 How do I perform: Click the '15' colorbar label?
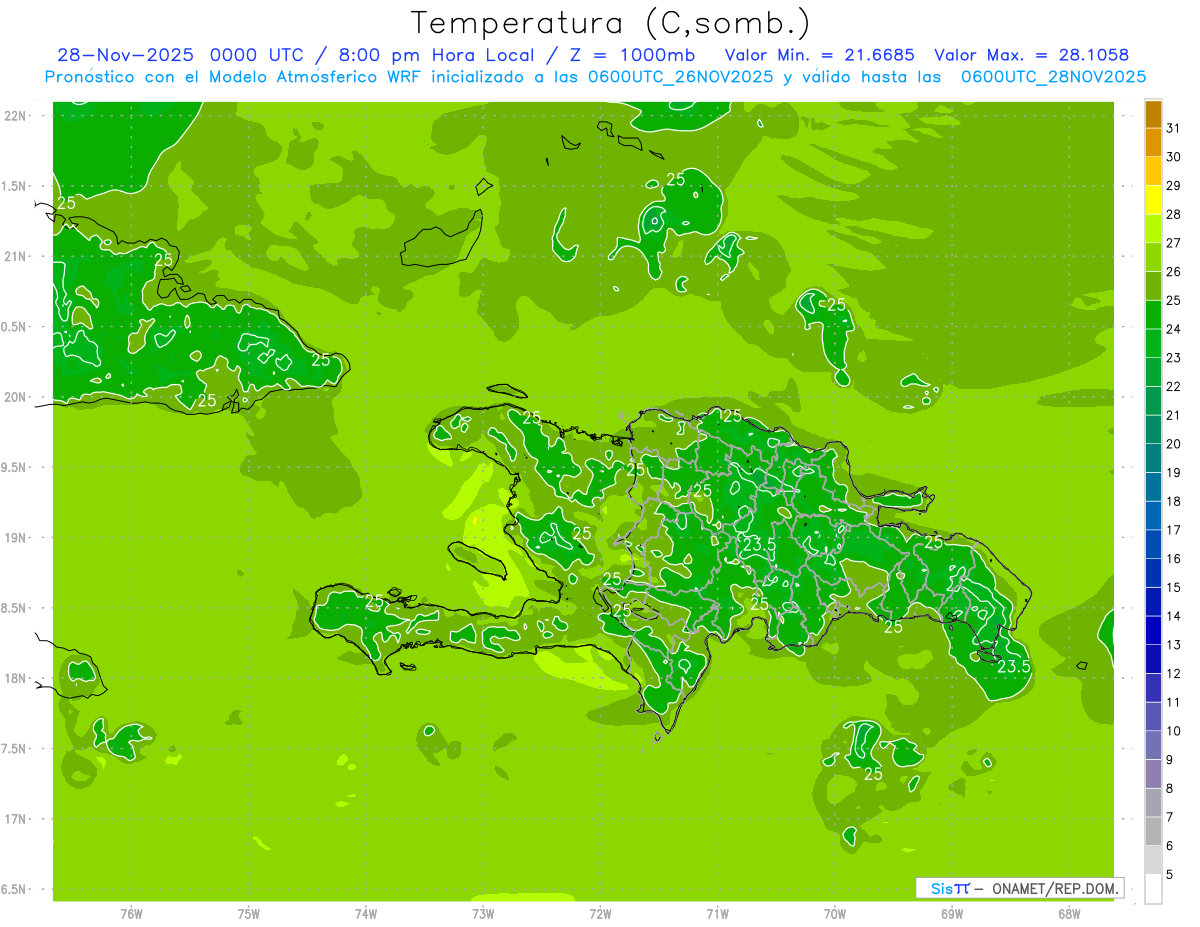tap(1174, 587)
